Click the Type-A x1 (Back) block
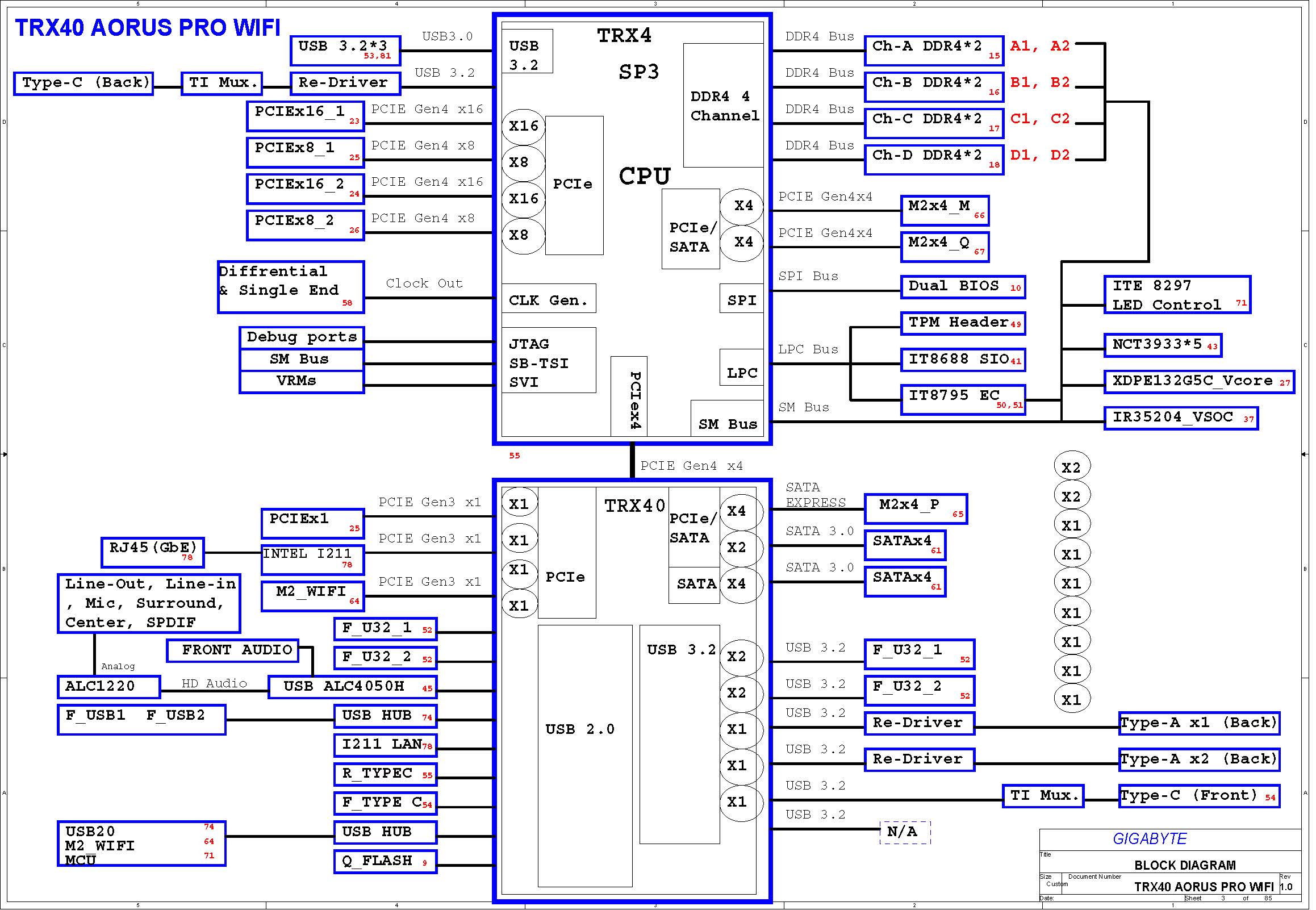This screenshot has height=910, width=1316. [1199, 724]
